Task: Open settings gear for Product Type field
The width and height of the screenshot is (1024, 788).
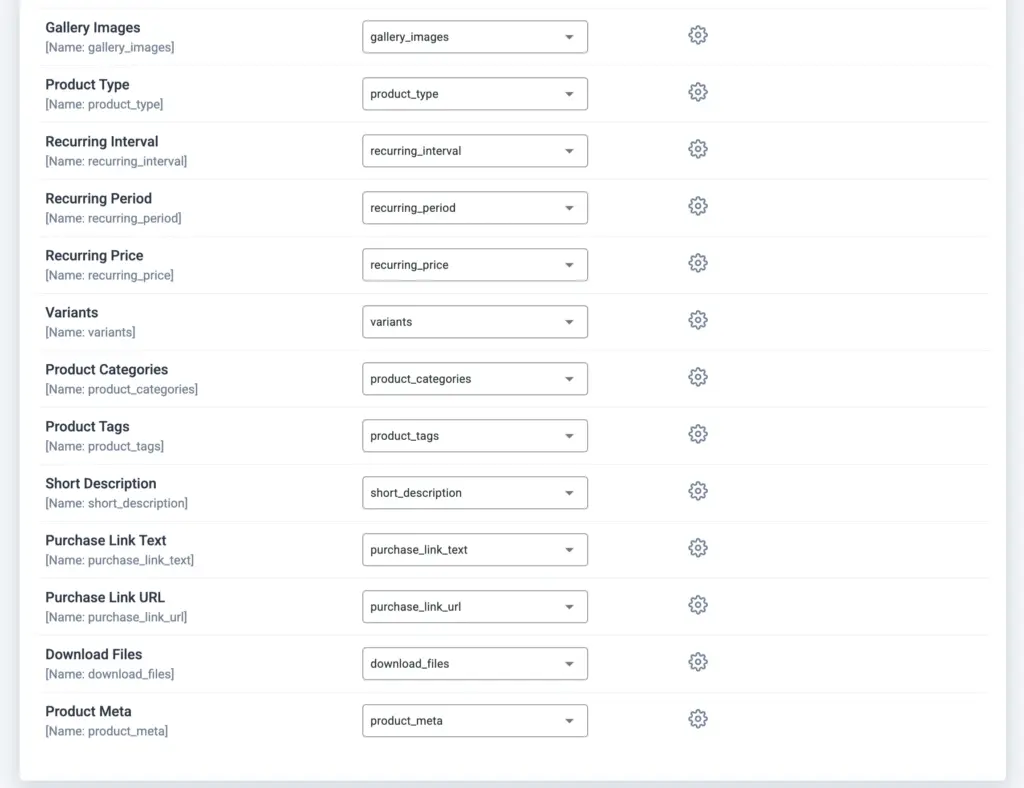Action: click(697, 91)
